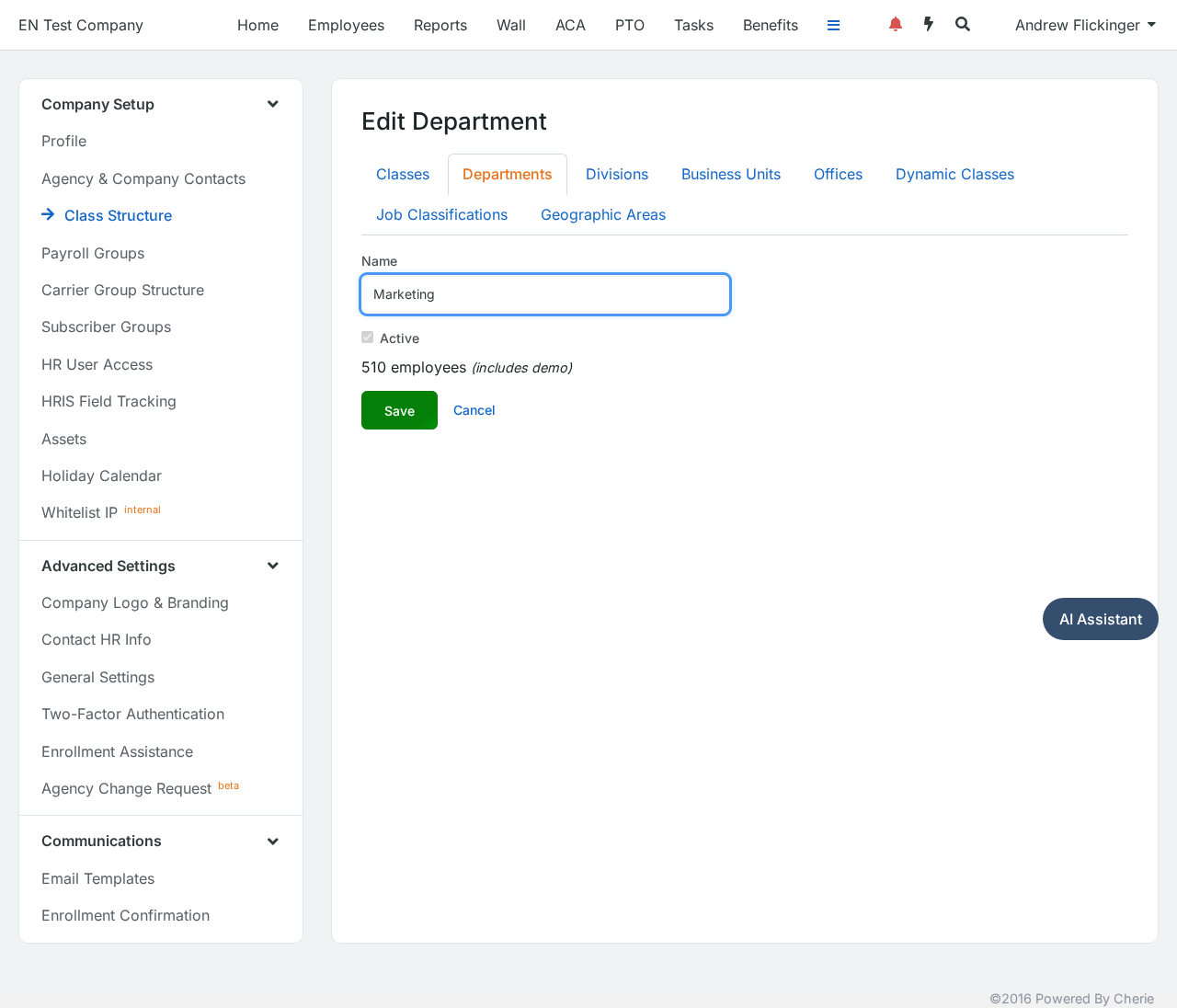Click the arrow beside Class Structure
The width and height of the screenshot is (1177, 1008).
pyautogui.click(x=48, y=214)
